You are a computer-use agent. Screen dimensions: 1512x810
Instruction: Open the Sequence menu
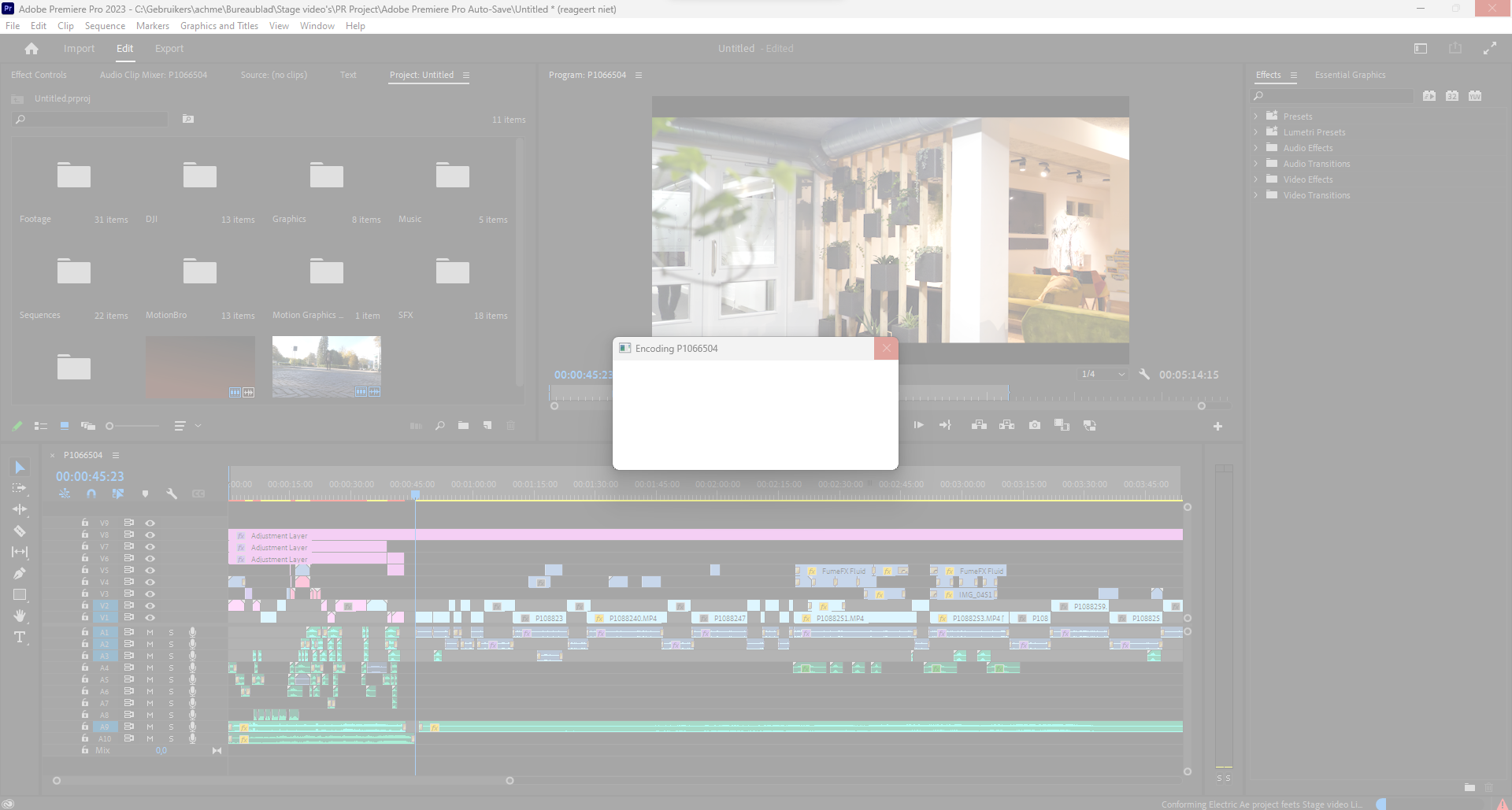tap(105, 25)
